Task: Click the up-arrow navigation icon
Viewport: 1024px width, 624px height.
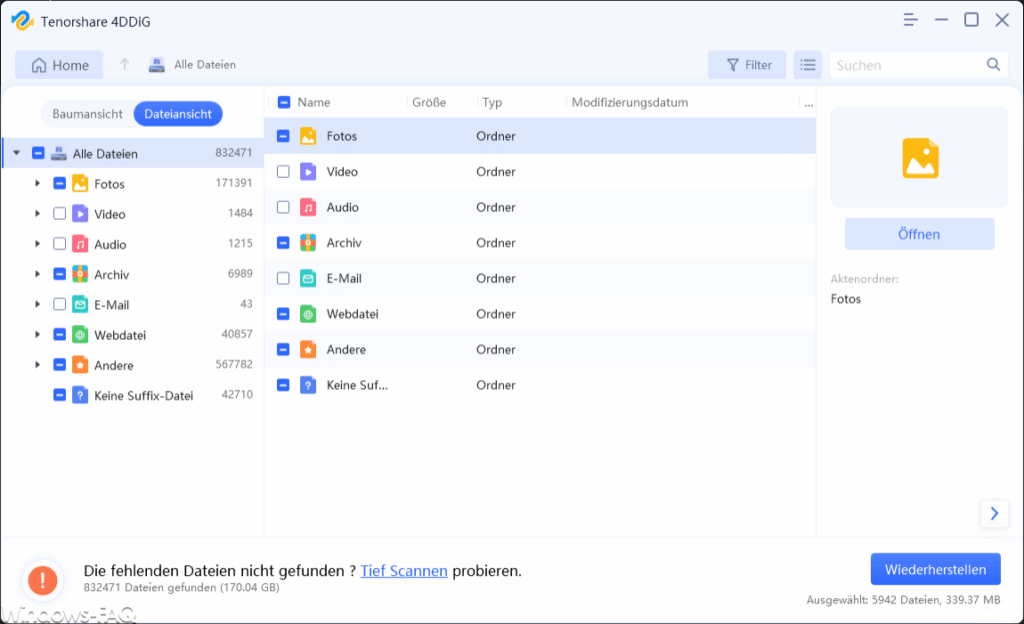Action: [x=124, y=64]
